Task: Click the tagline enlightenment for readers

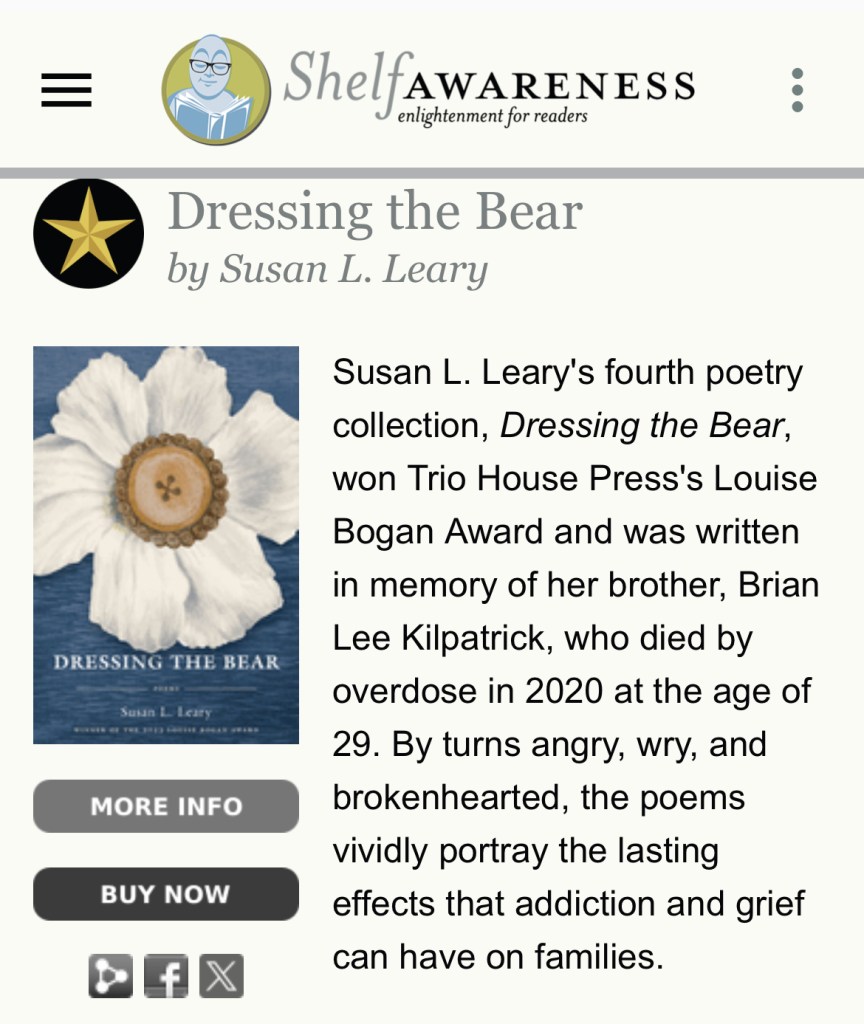Action: (x=492, y=116)
